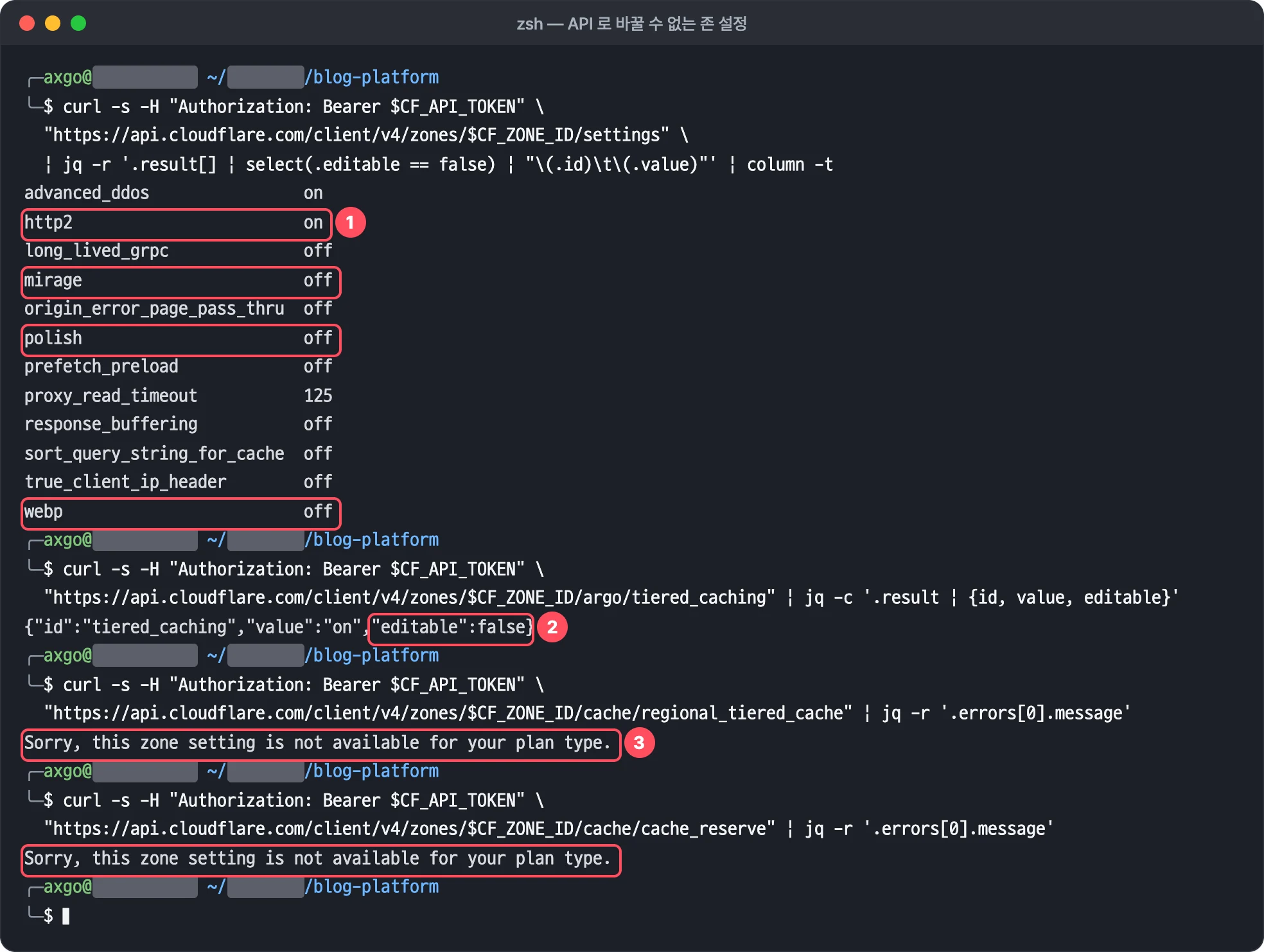Screen dimensions: 1264x952
Task: Click the jq select editable false command line
Action: coord(439,164)
